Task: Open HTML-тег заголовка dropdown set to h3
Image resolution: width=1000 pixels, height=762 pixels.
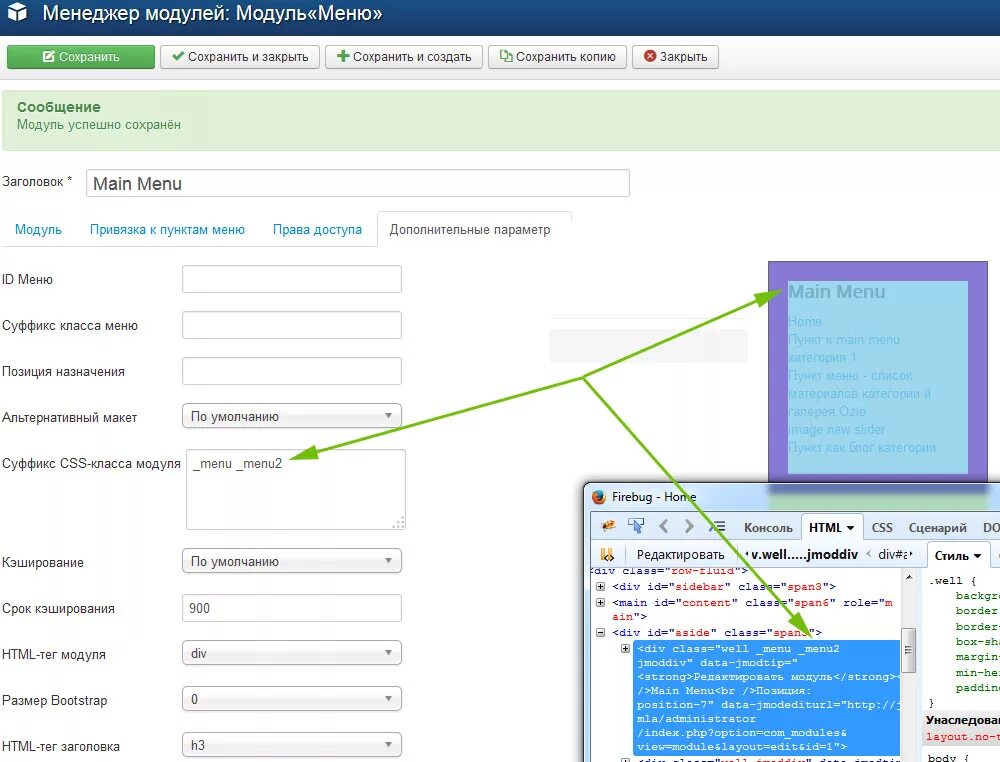Action: coord(292,745)
